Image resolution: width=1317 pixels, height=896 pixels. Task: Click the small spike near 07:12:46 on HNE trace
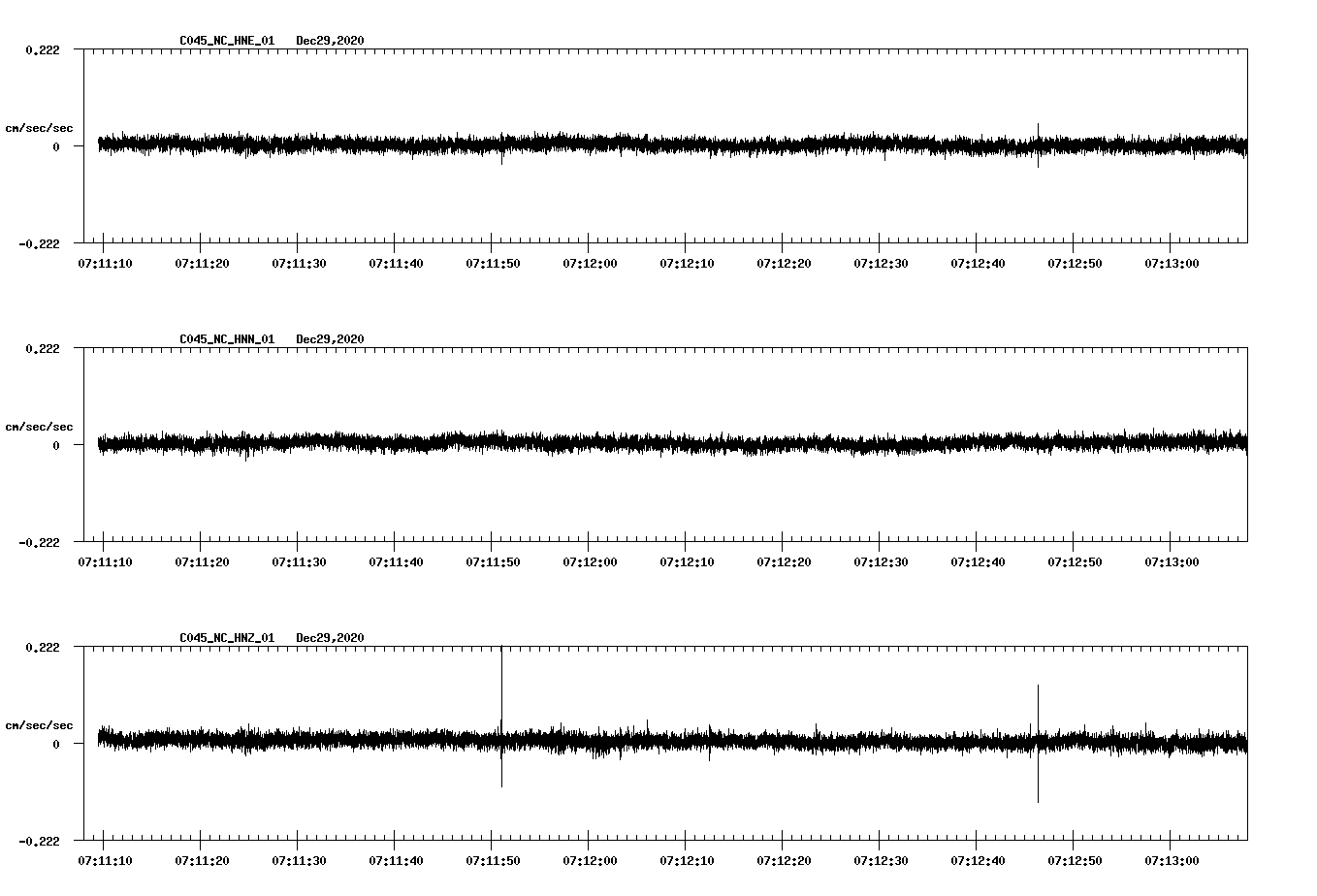click(1039, 136)
